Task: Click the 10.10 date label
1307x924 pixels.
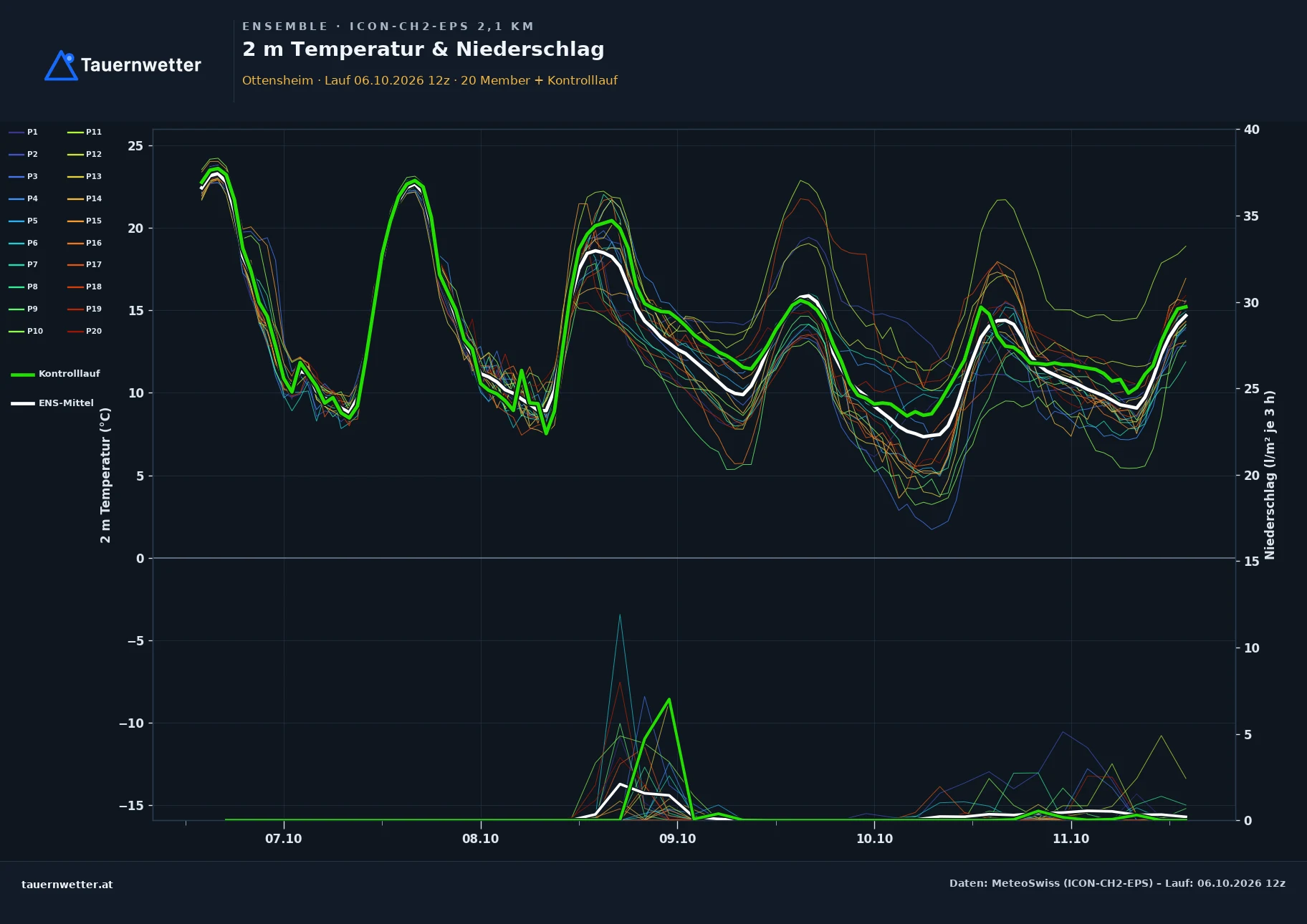Action: pos(875,839)
